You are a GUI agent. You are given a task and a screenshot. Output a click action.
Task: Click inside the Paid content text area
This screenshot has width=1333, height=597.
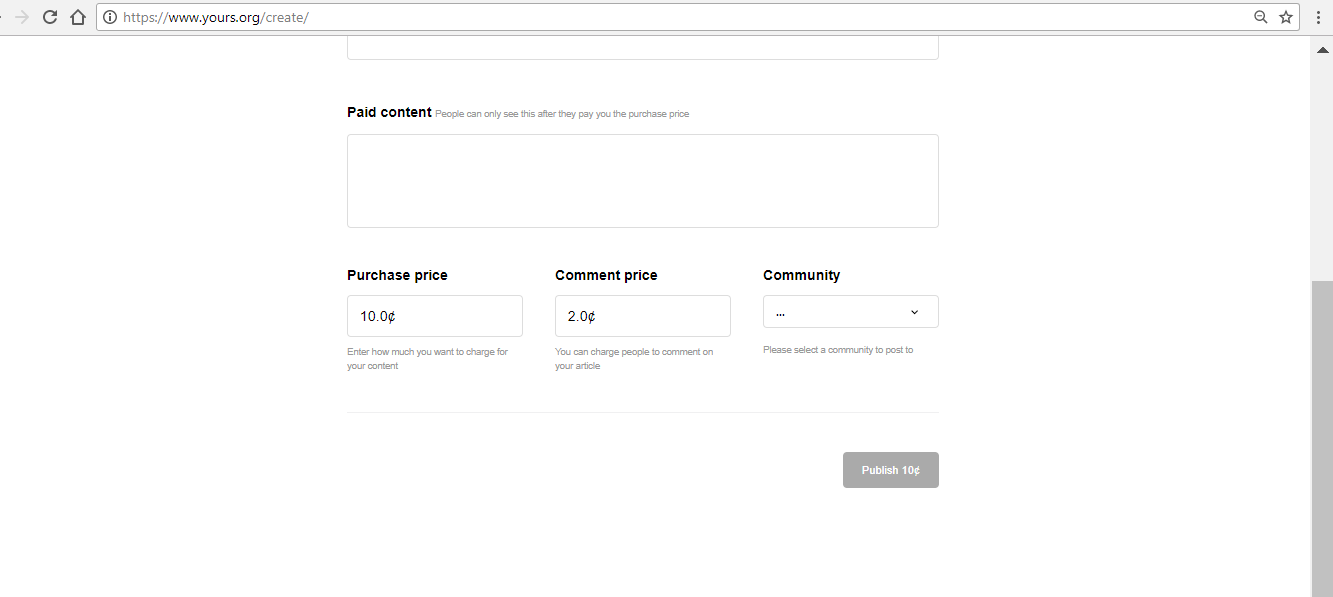[x=643, y=181]
